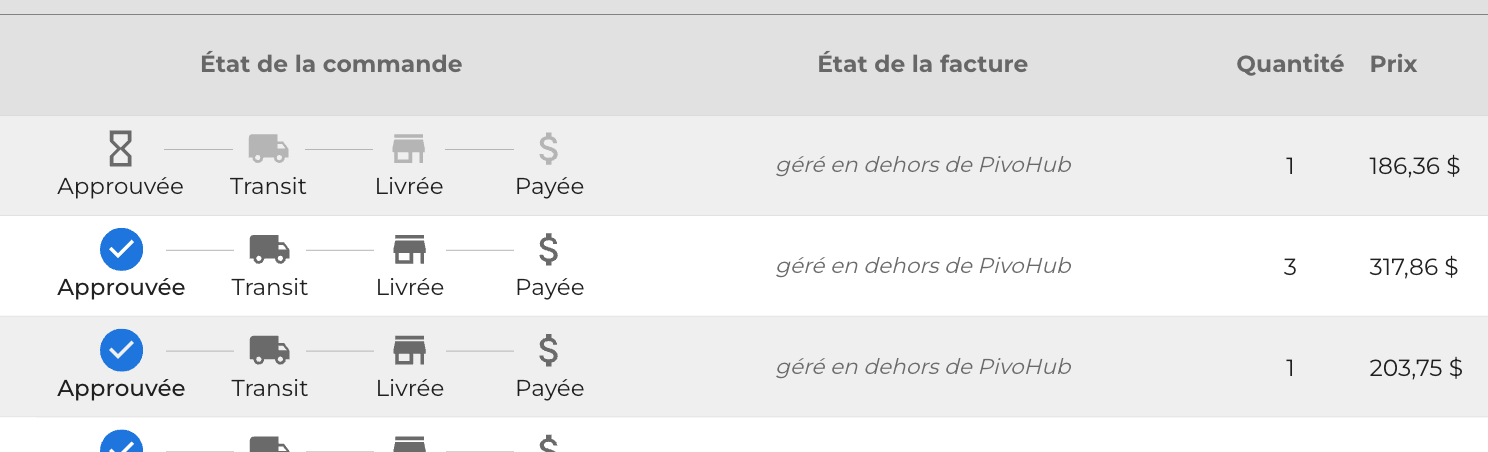The image size is (1488, 452).
Task: Click the hourglass Approuvée icon in first row
Action: [120, 149]
